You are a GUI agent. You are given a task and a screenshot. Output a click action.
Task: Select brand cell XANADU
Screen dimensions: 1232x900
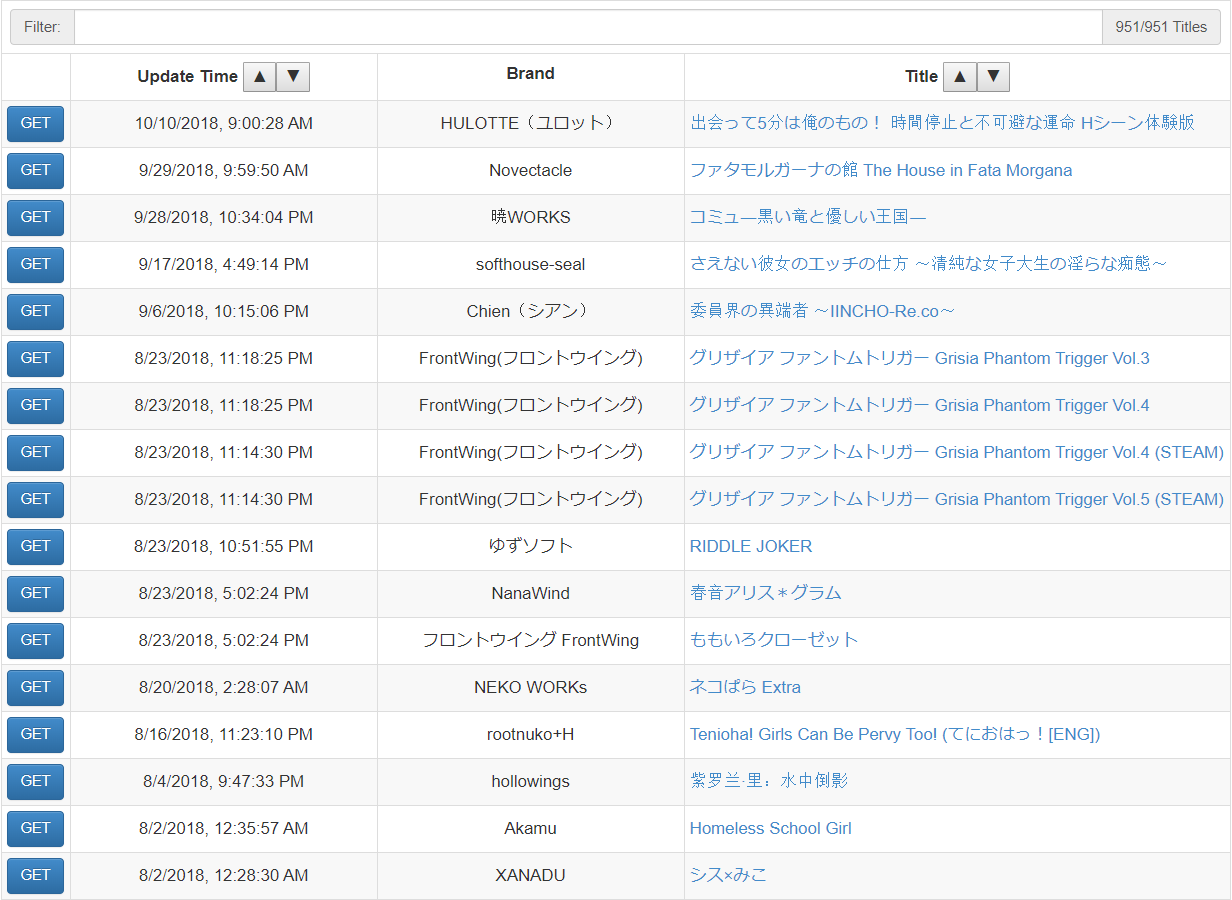531,876
